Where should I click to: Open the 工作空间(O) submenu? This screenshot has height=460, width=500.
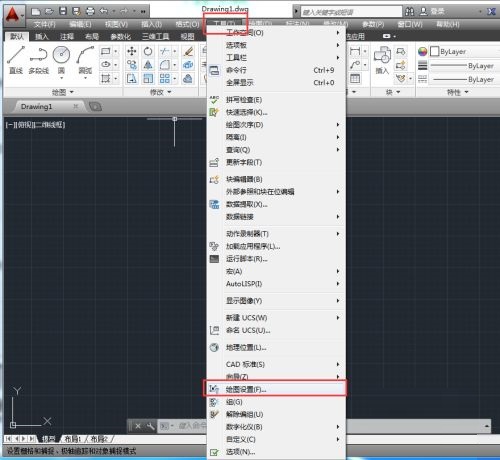(275, 33)
